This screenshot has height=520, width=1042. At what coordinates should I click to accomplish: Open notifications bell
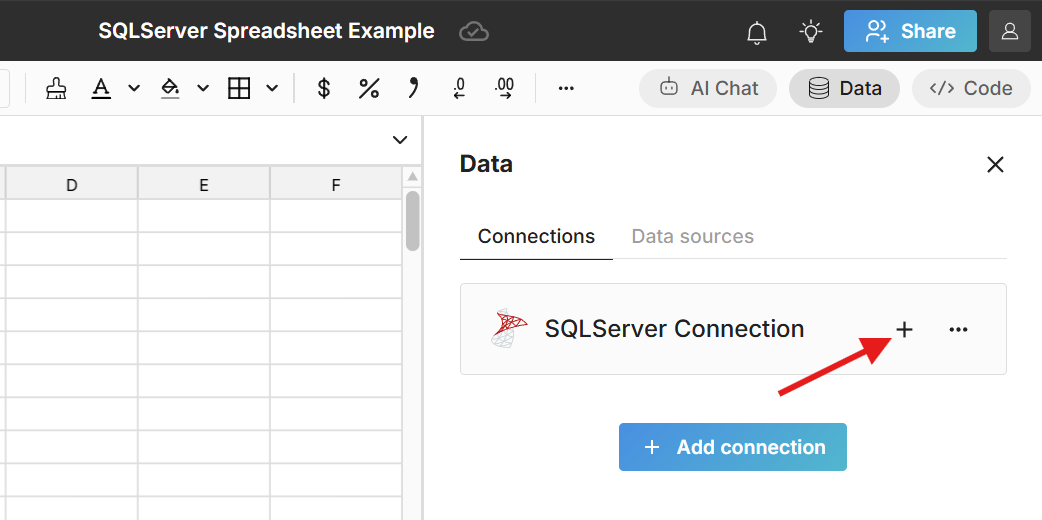757,32
